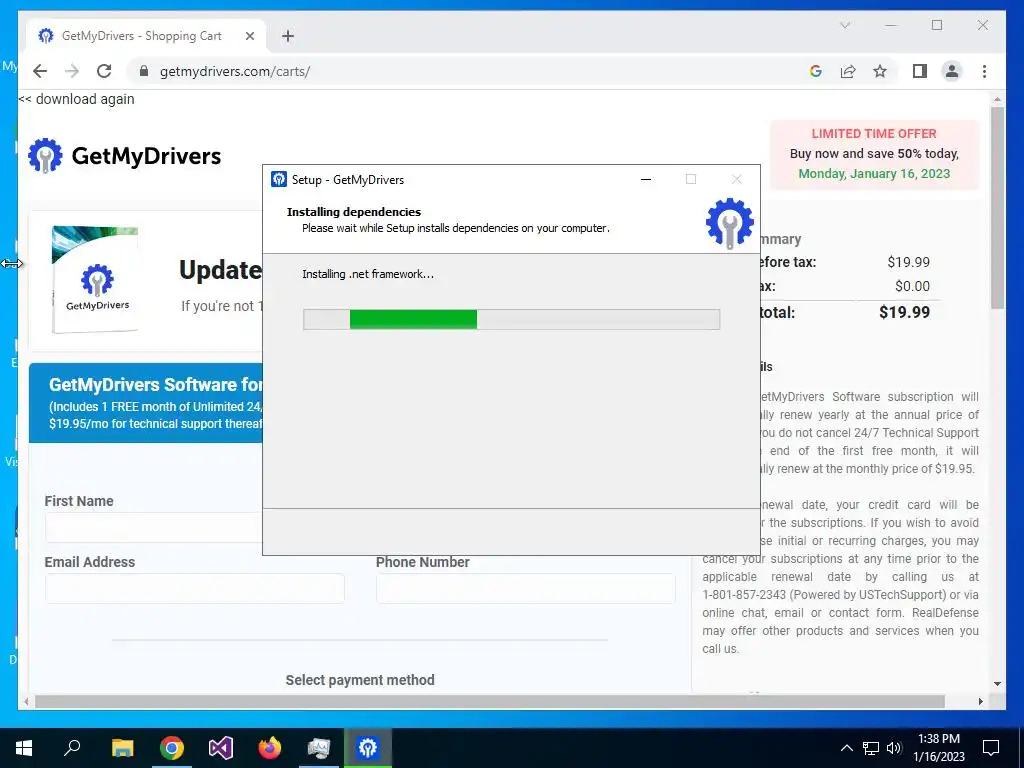Click the address bar URL getmydrivers.com/carts/

tap(235, 71)
